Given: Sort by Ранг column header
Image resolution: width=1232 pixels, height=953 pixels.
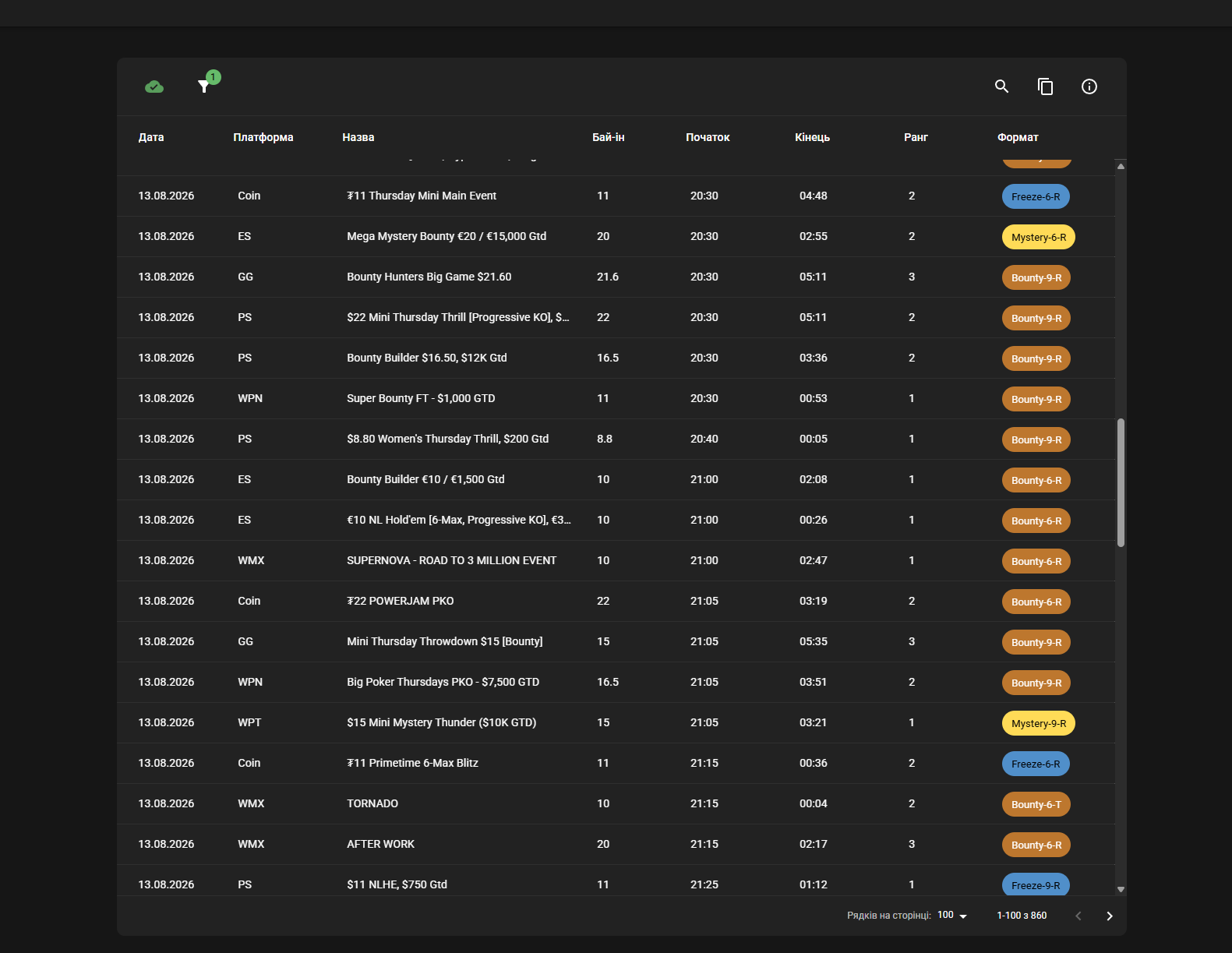Looking at the screenshot, I should pos(916,137).
